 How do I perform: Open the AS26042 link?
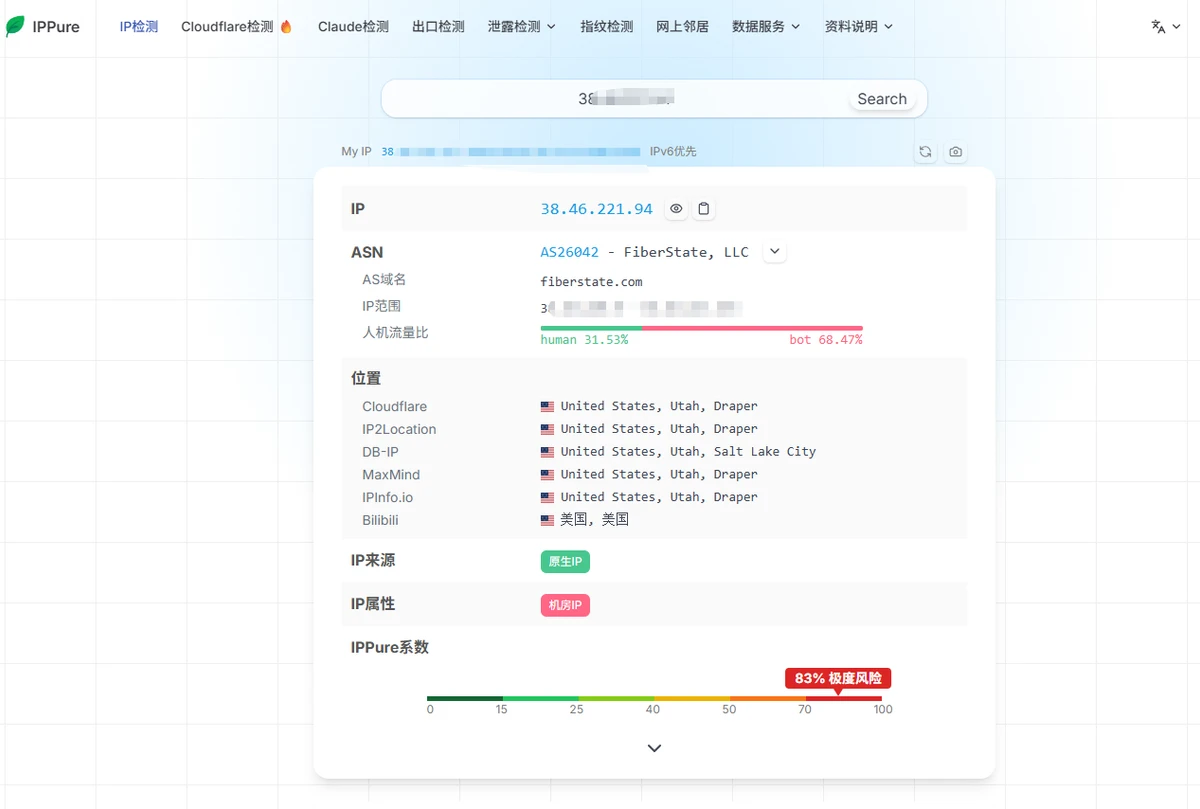click(570, 252)
